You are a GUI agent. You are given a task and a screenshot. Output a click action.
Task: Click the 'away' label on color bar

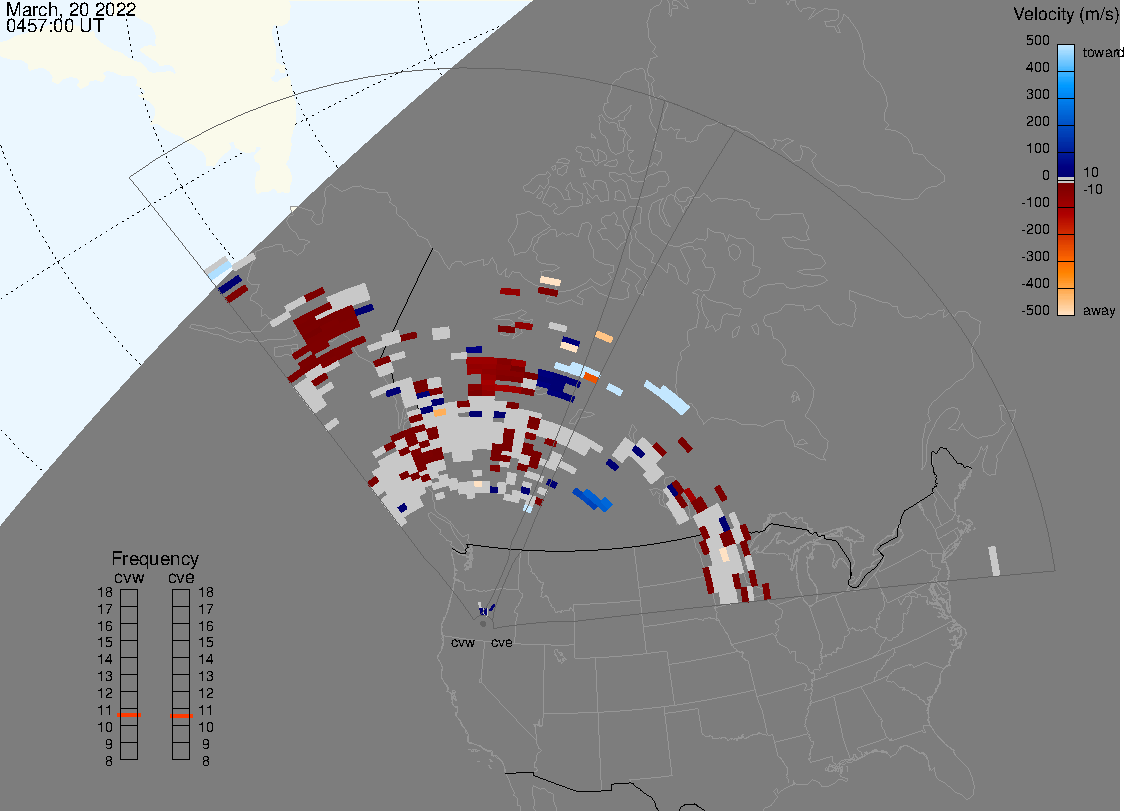1099,311
